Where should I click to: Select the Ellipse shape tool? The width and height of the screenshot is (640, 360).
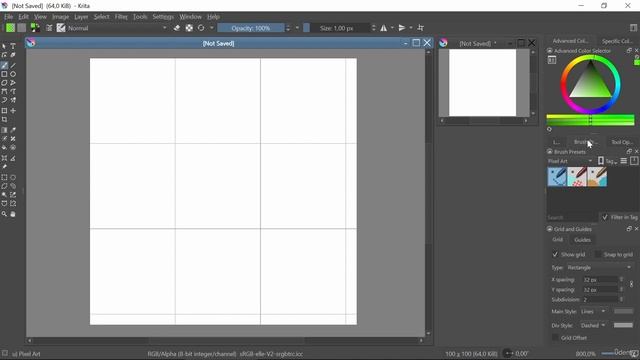click(13, 74)
